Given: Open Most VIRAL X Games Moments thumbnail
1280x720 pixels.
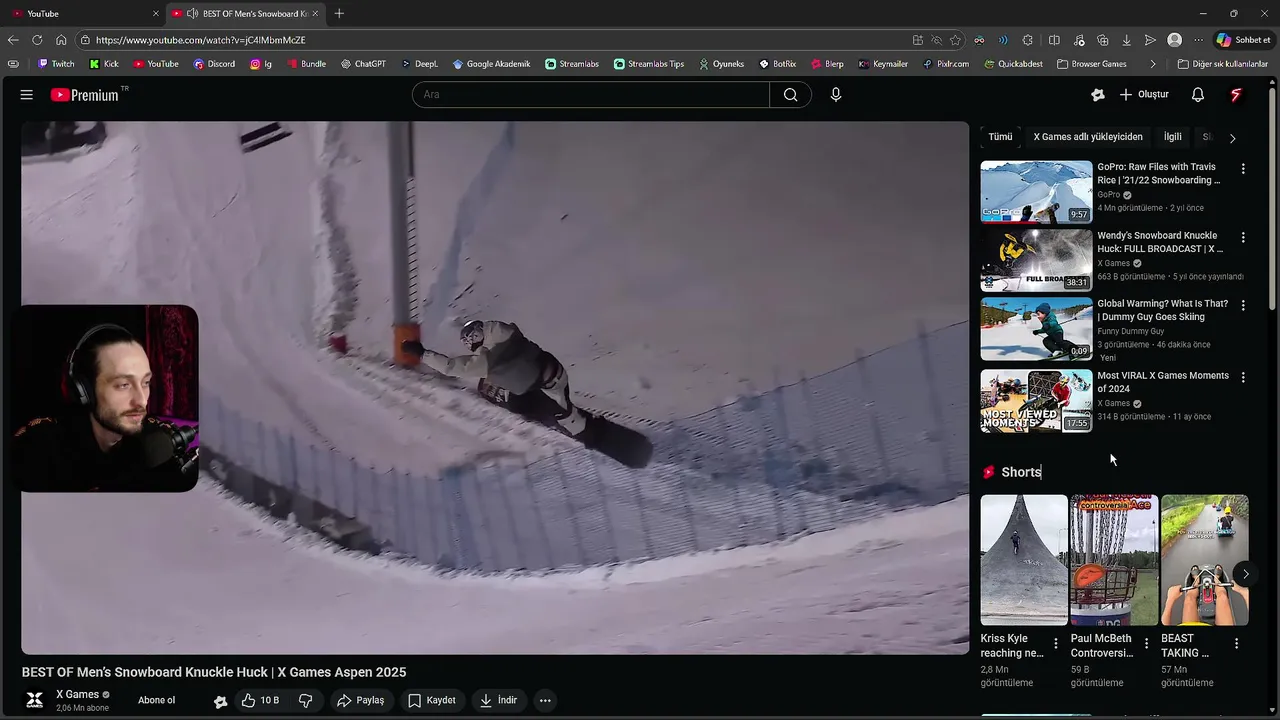Looking at the screenshot, I should (x=1036, y=401).
